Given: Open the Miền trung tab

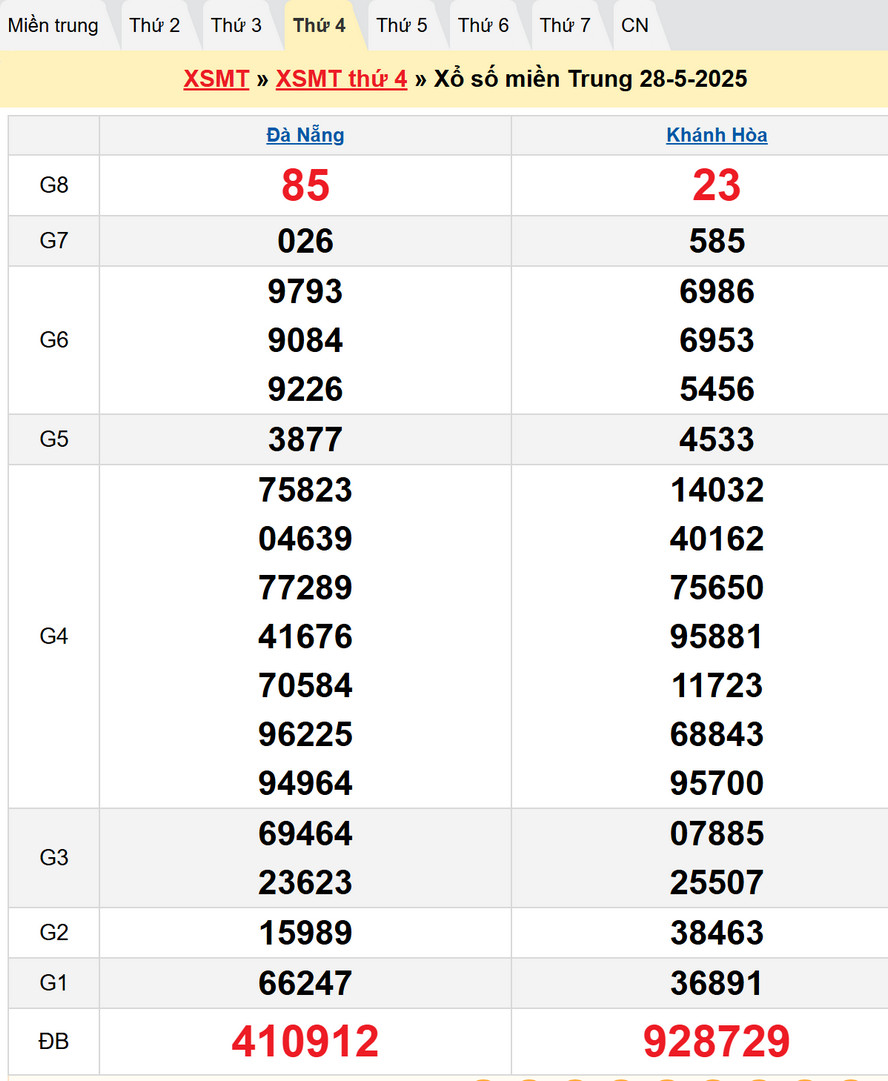Looking at the screenshot, I should 54,26.
